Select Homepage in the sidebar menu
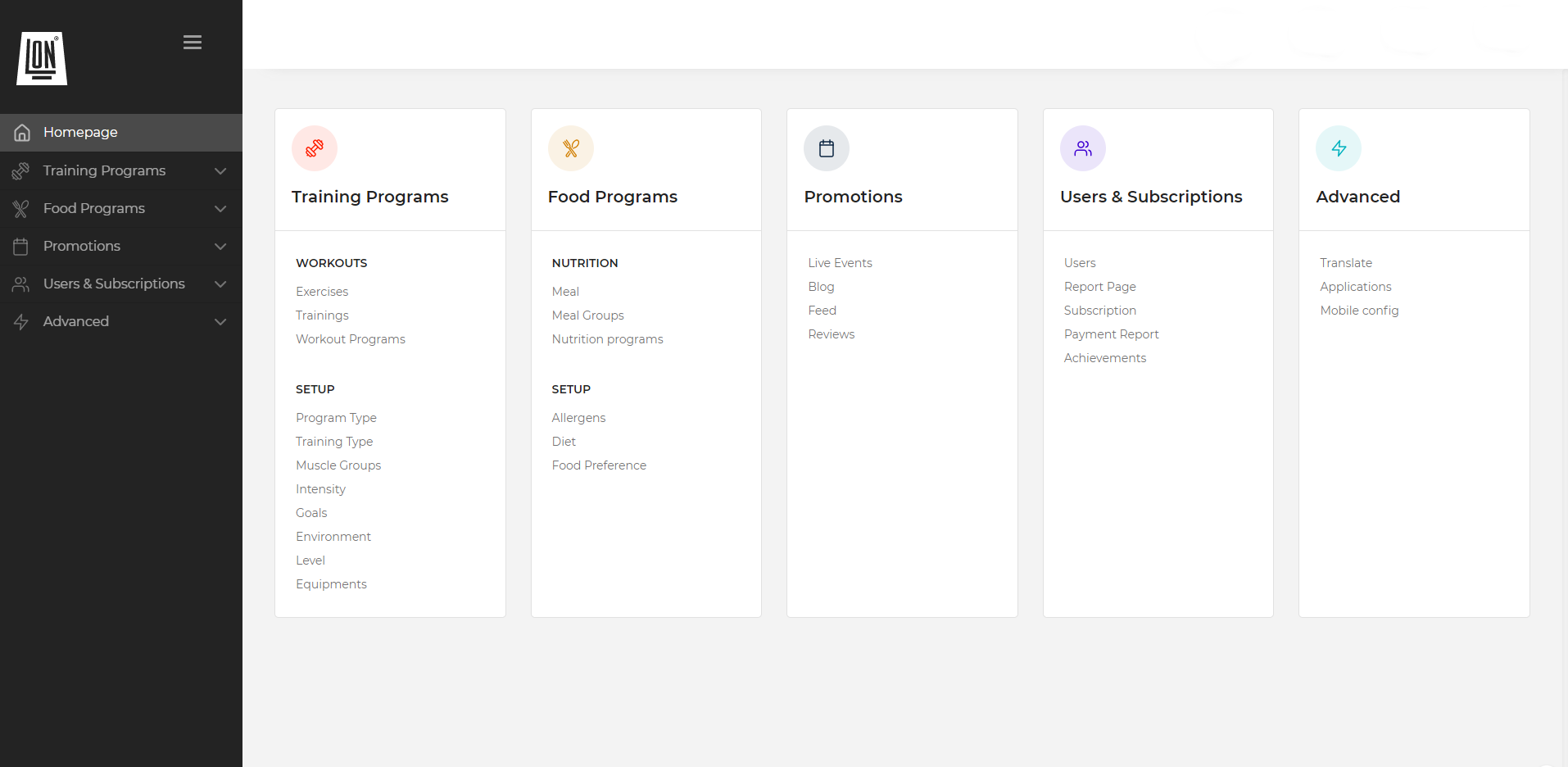This screenshot has width=1568, height=767. click(x=80, y=133)
